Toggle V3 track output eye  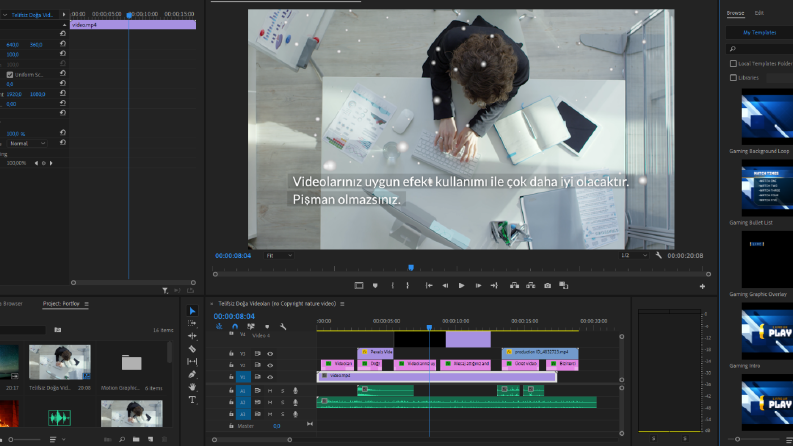click(270, 354)
